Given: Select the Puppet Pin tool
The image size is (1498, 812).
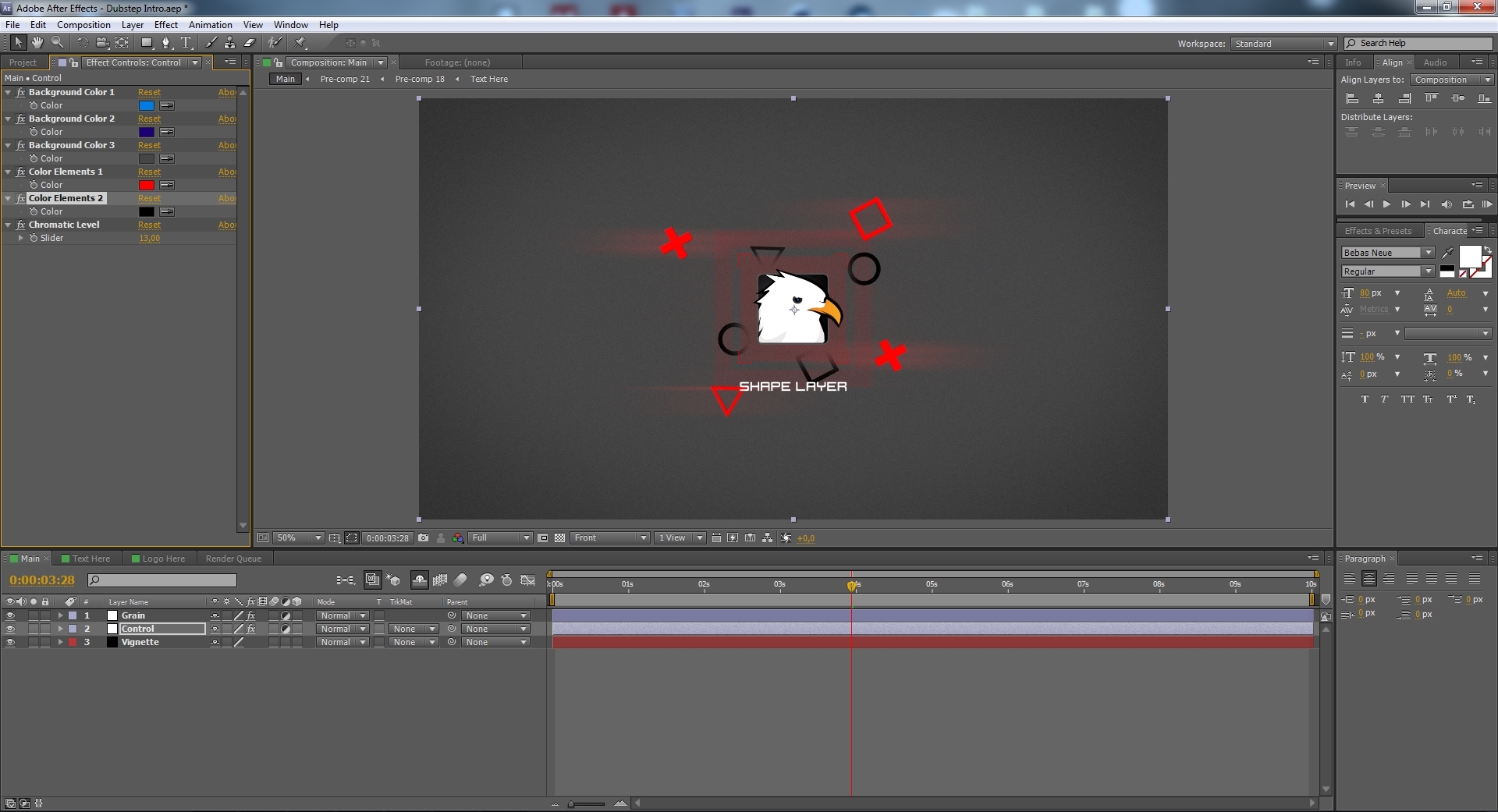Looking at the screenshot, I should [301, 43].
